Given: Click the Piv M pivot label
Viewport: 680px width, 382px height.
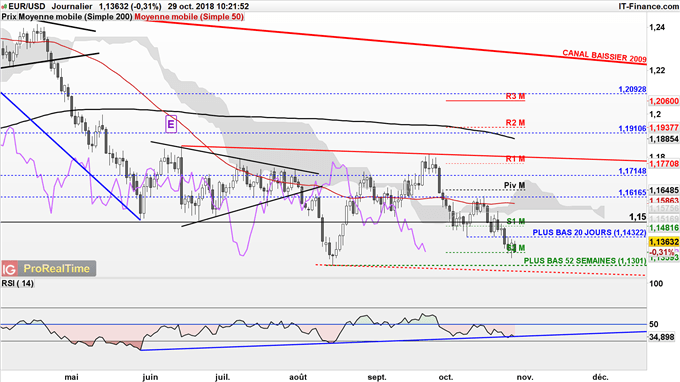Looking at the screenshot, I should (514, 185).
